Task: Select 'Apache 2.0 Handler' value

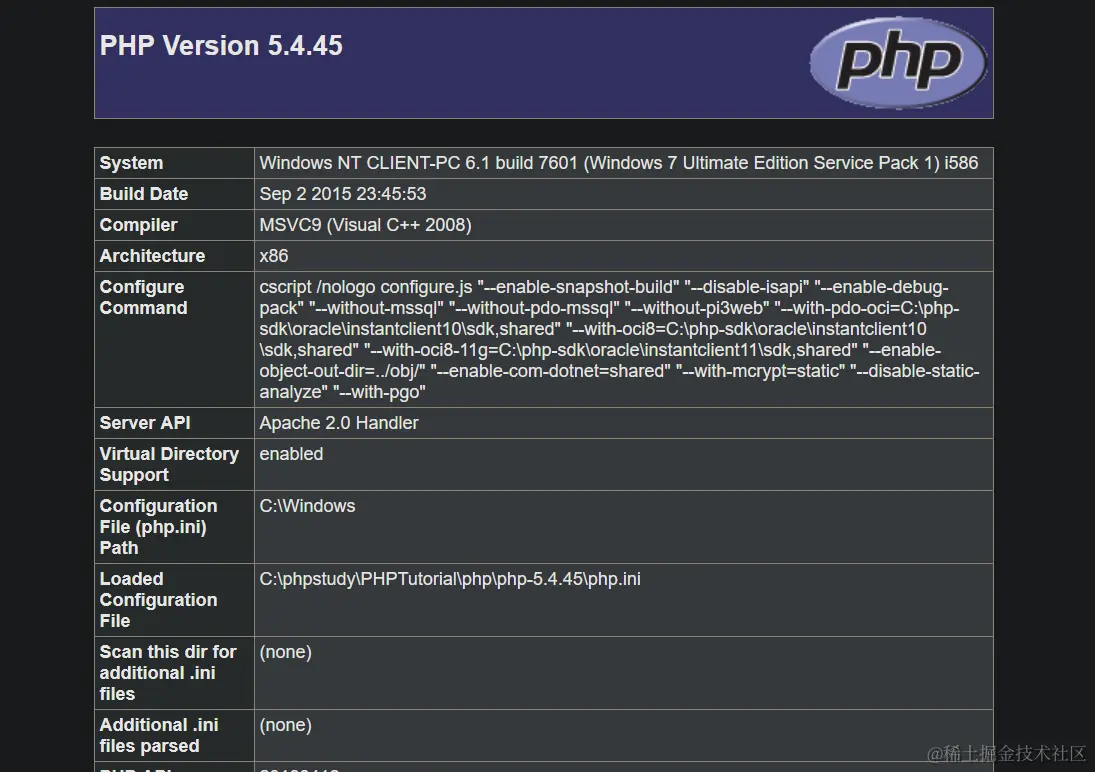Action: [x=339, y=423]
